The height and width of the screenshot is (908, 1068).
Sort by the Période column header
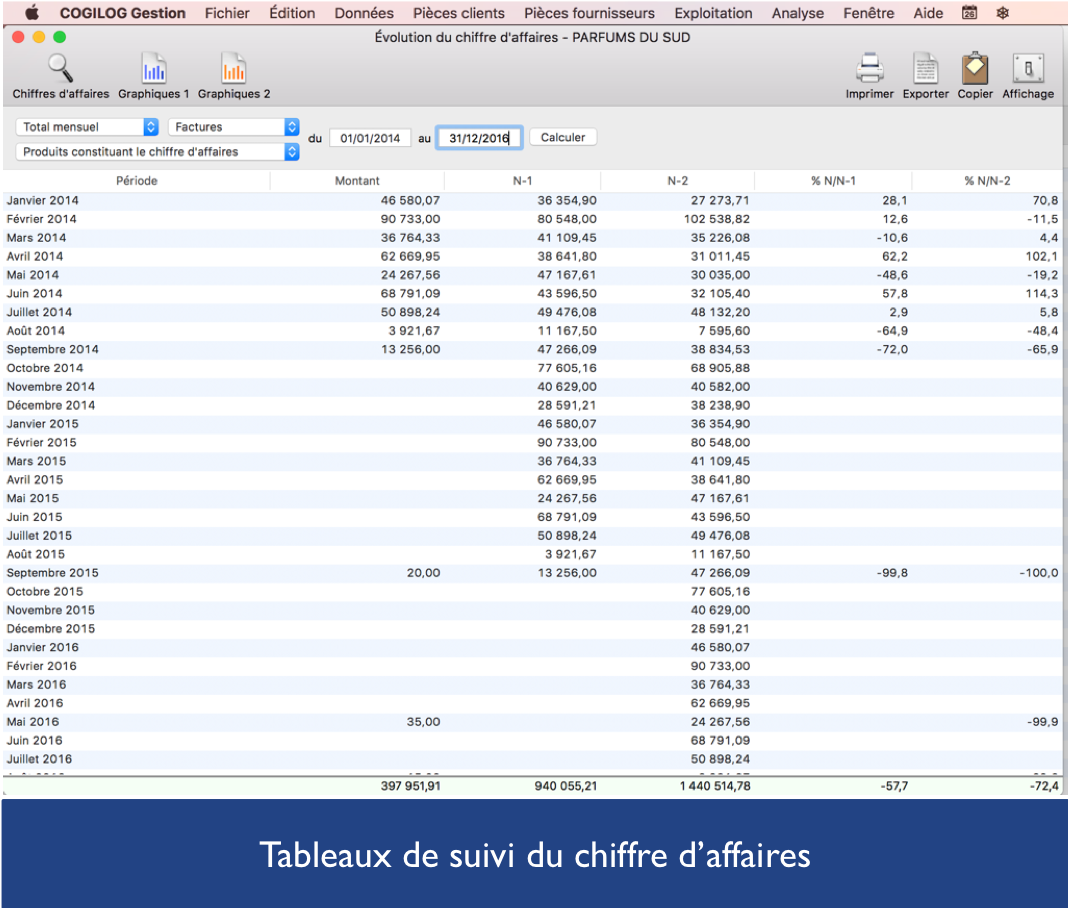(136, 181)
